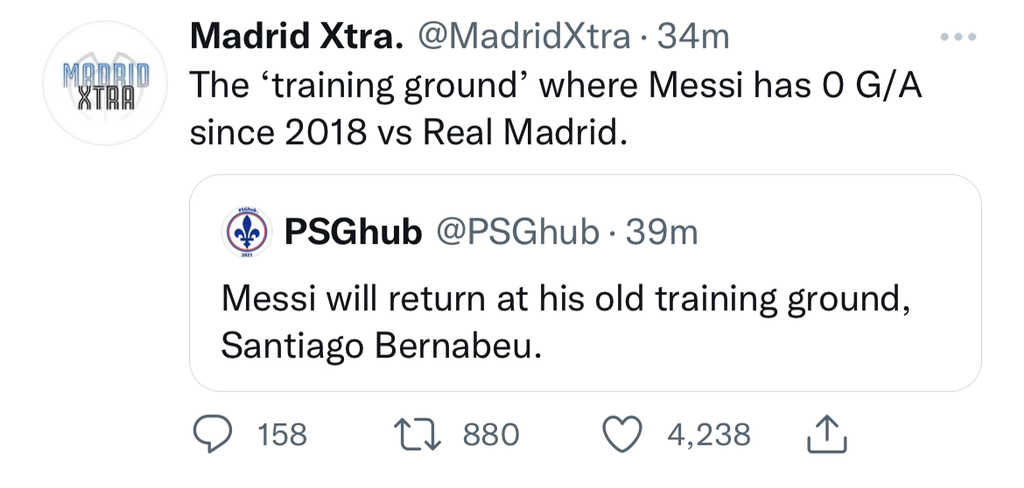Click the PSGhub fleur-de-lis avatar
Screen dimensions: 1024x488
pos(244,233)
